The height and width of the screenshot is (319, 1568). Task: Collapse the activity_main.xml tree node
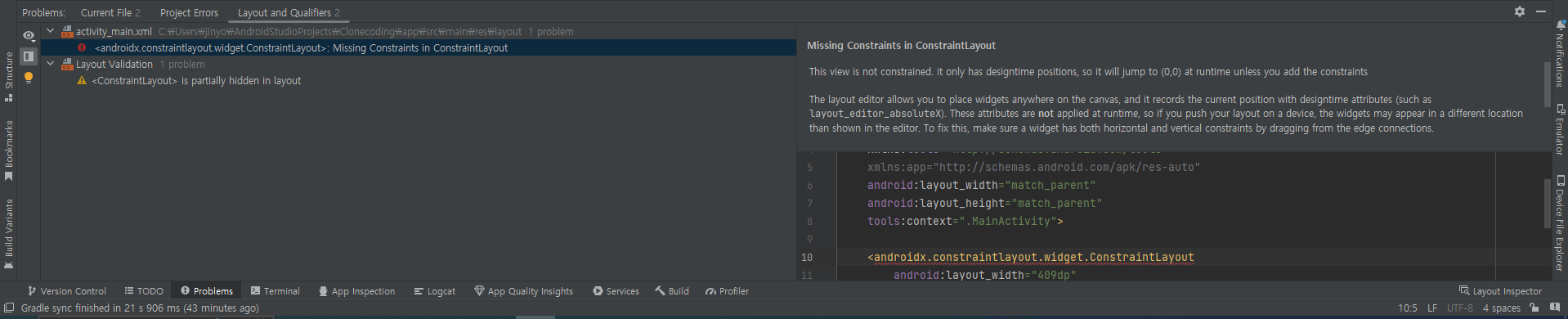tap(51, 31)
